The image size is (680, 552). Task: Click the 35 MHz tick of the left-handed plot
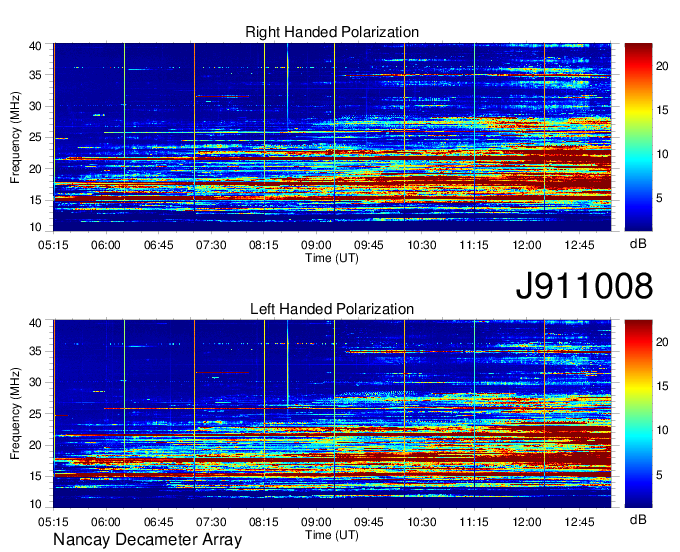35,351
